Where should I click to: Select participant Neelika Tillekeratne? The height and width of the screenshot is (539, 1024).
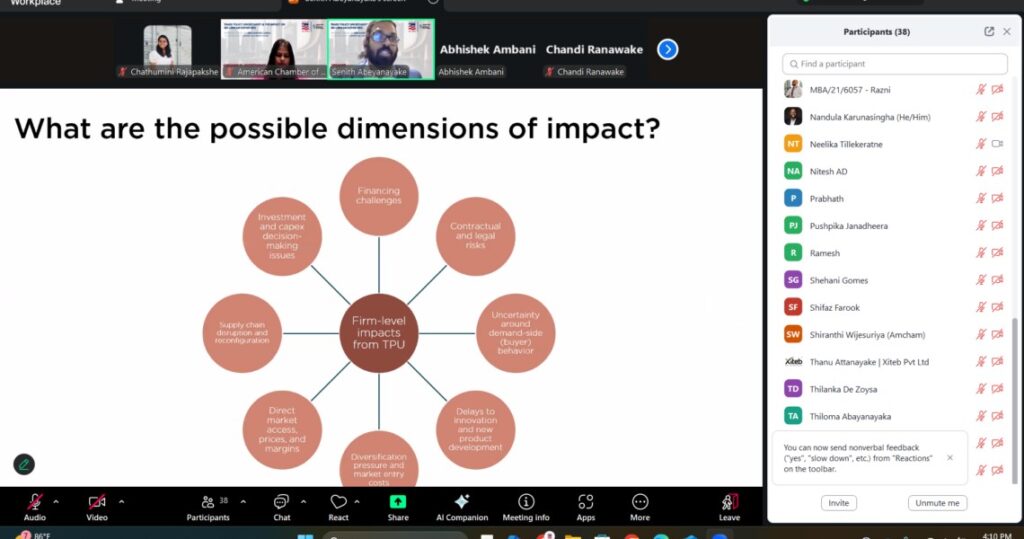coord(893,144)
